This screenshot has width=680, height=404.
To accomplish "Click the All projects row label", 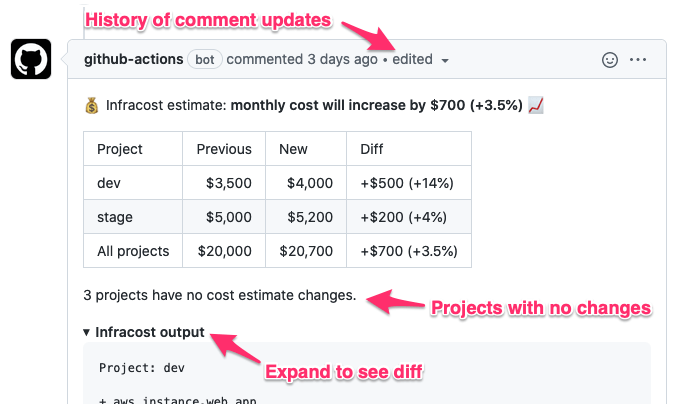I will (133, 251).
